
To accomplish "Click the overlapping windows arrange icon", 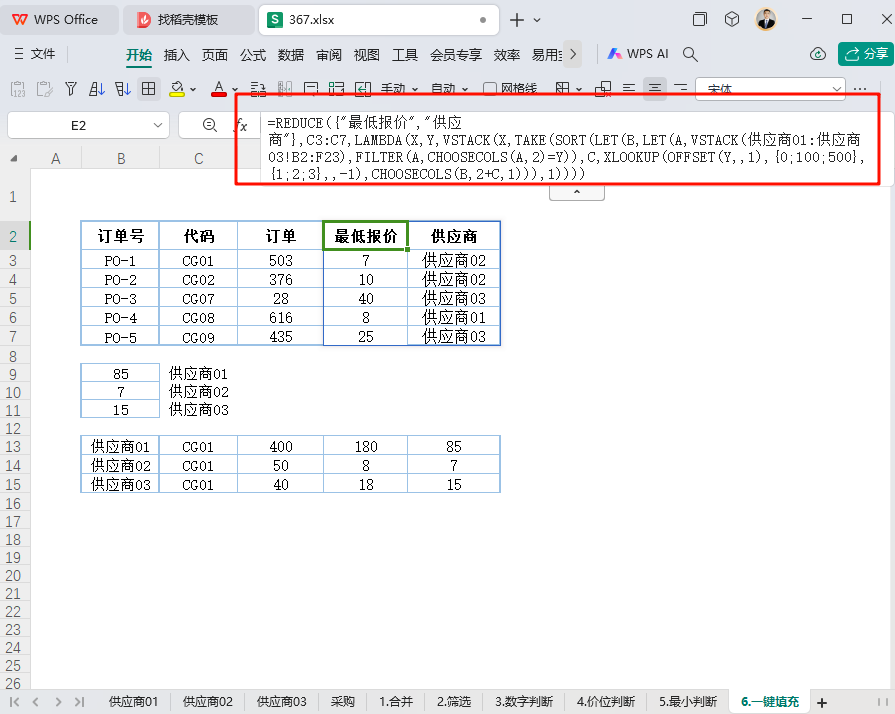I will (603, 89).
